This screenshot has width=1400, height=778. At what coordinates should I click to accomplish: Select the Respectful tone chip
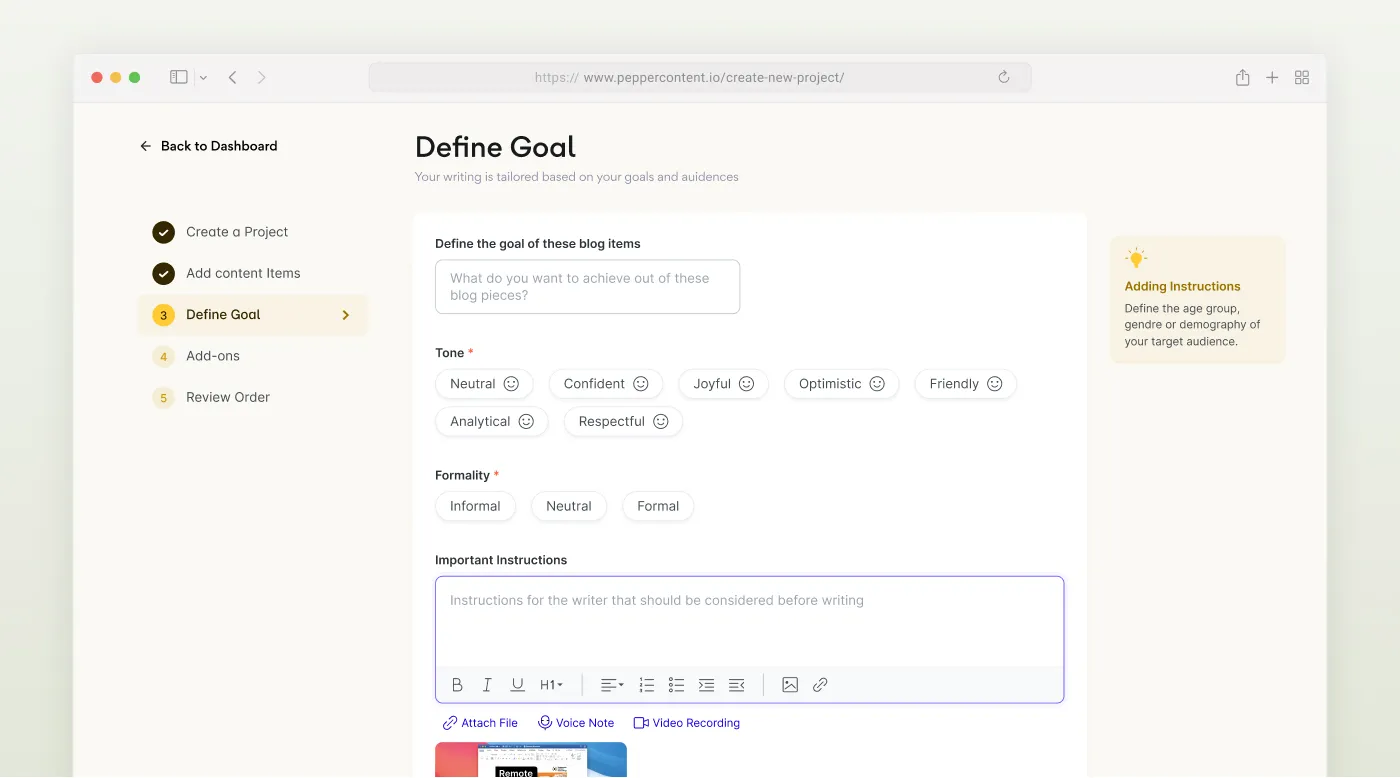[623, 422]
